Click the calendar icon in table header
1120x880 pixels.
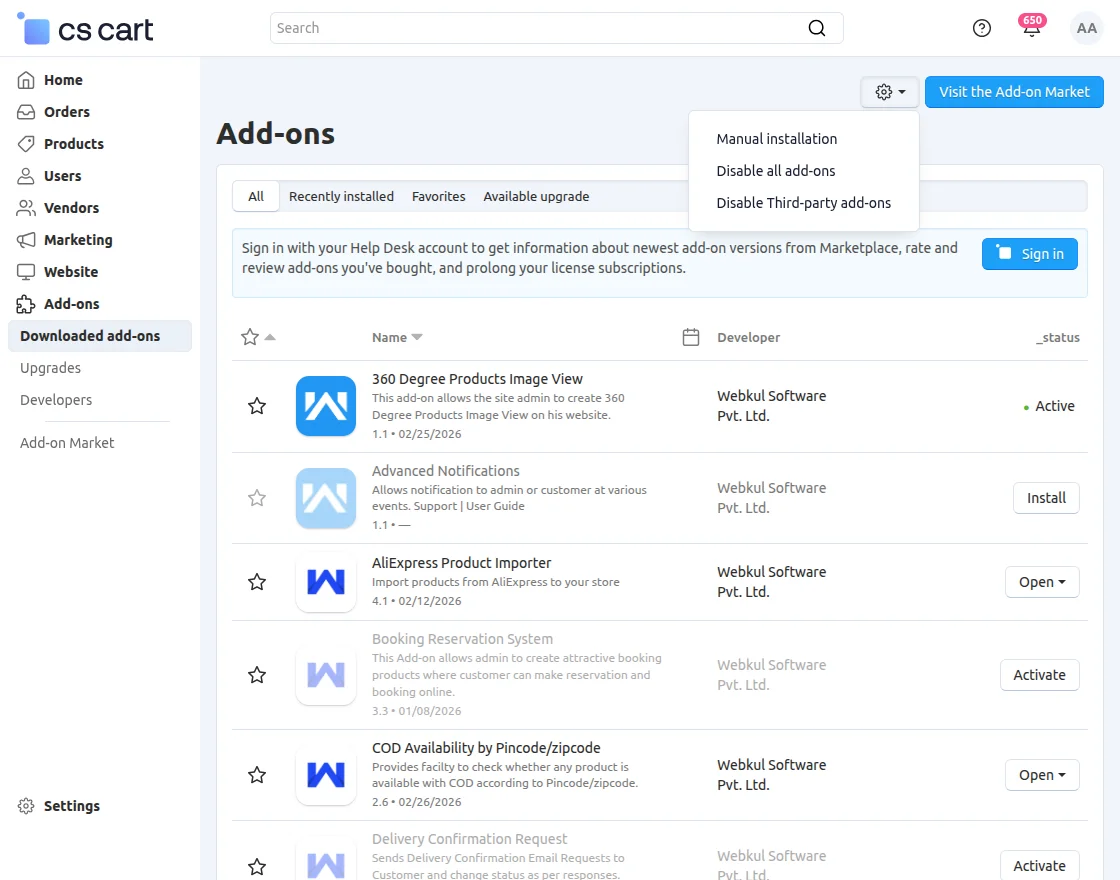690,337
